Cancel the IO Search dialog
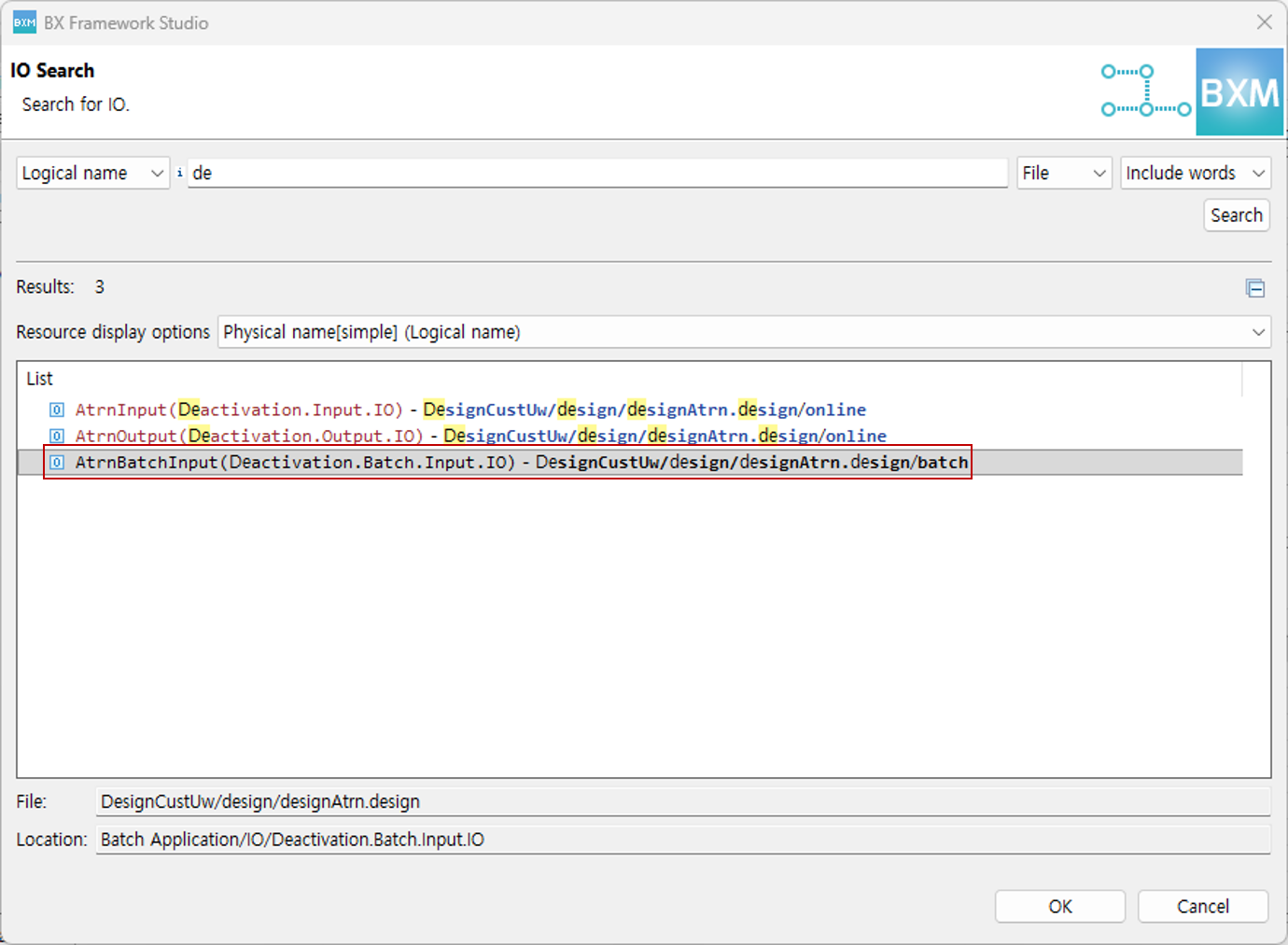The width and height of the screenshot is (1288, 945). pyautogui.click(x=1202, y=906)
